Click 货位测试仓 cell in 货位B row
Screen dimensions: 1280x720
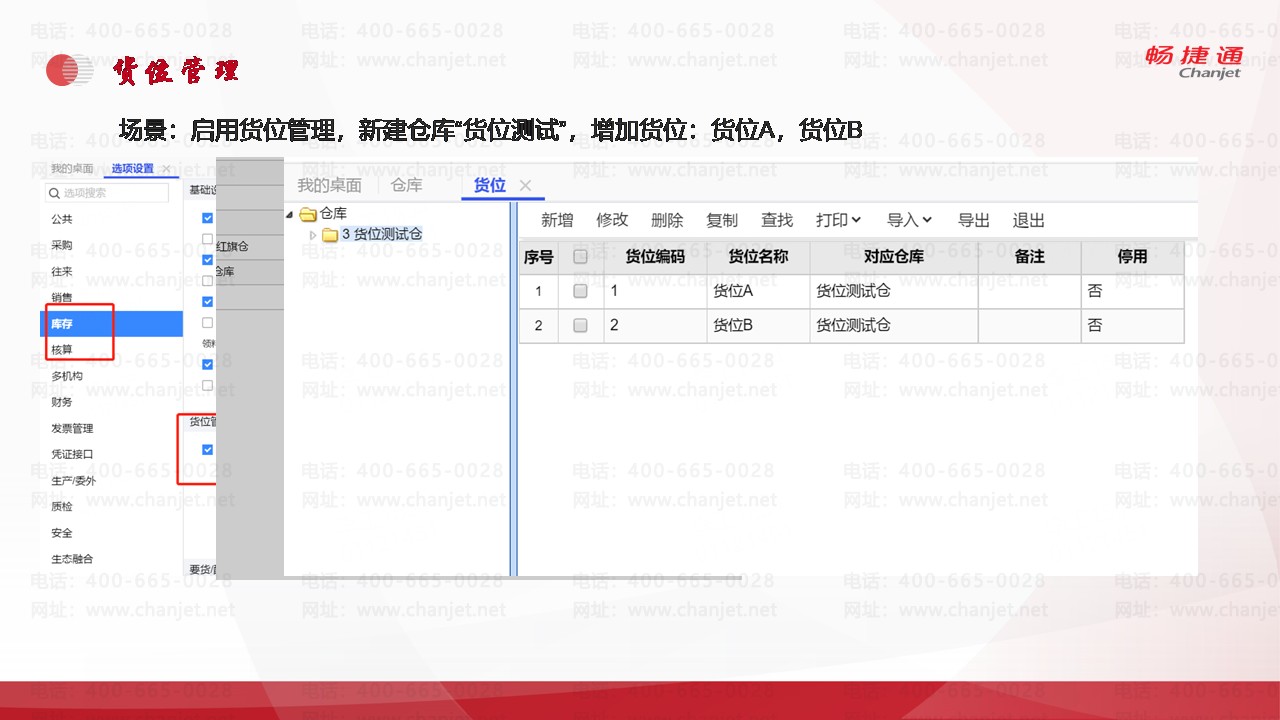point(894,325)
